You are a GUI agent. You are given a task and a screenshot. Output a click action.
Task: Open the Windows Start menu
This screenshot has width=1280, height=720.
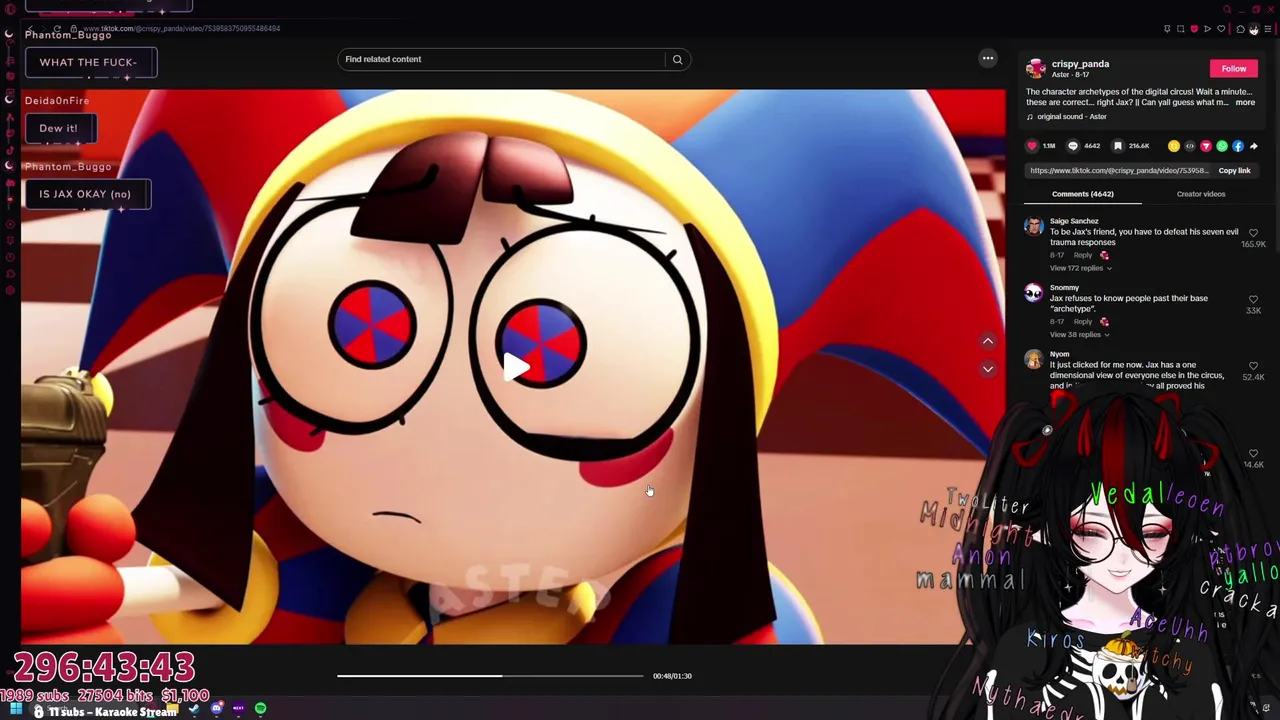[16, 709]
